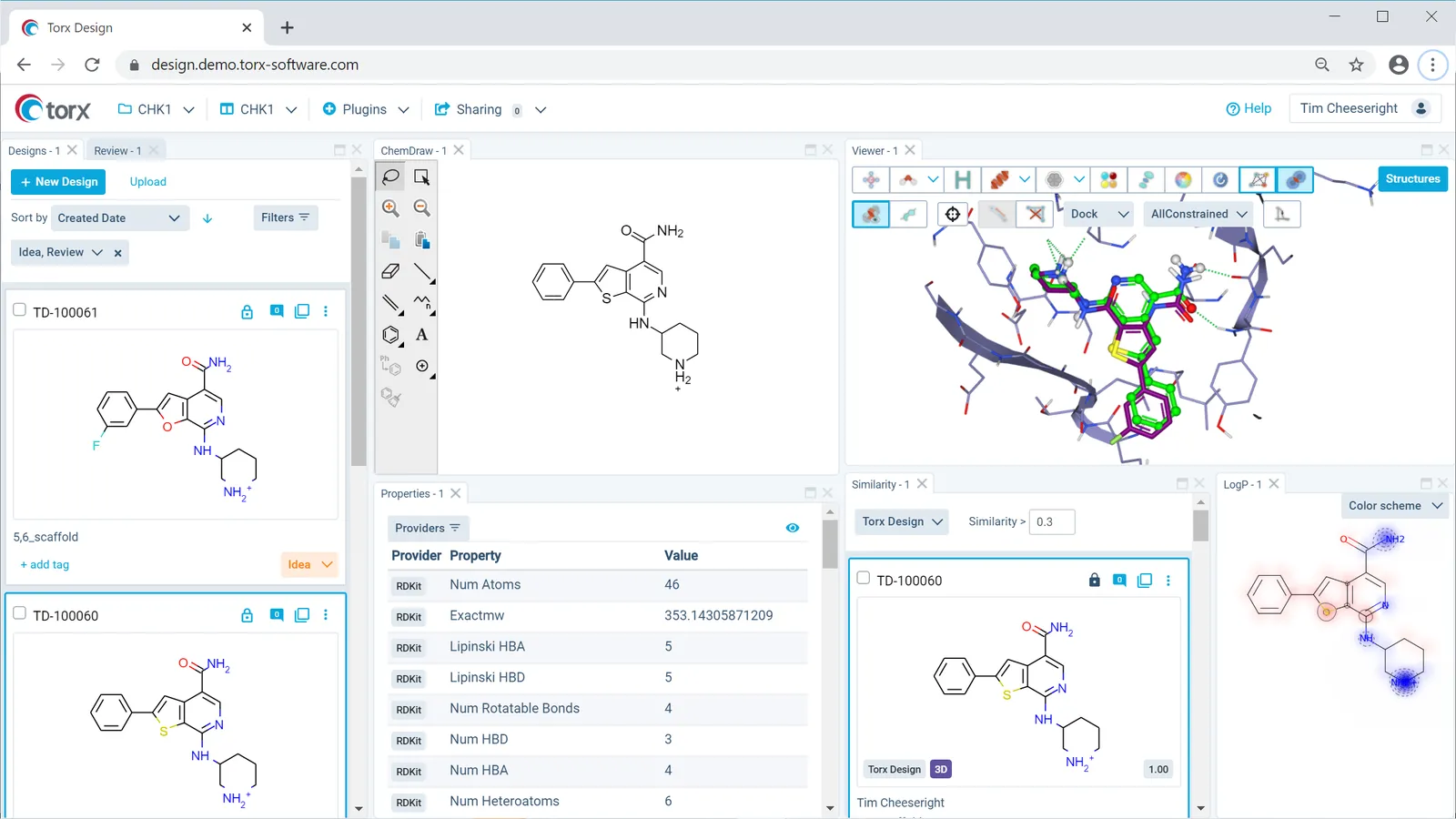
Task: Click lock icon on Similarity TD-100060 card
Action: click(1094, 580)
